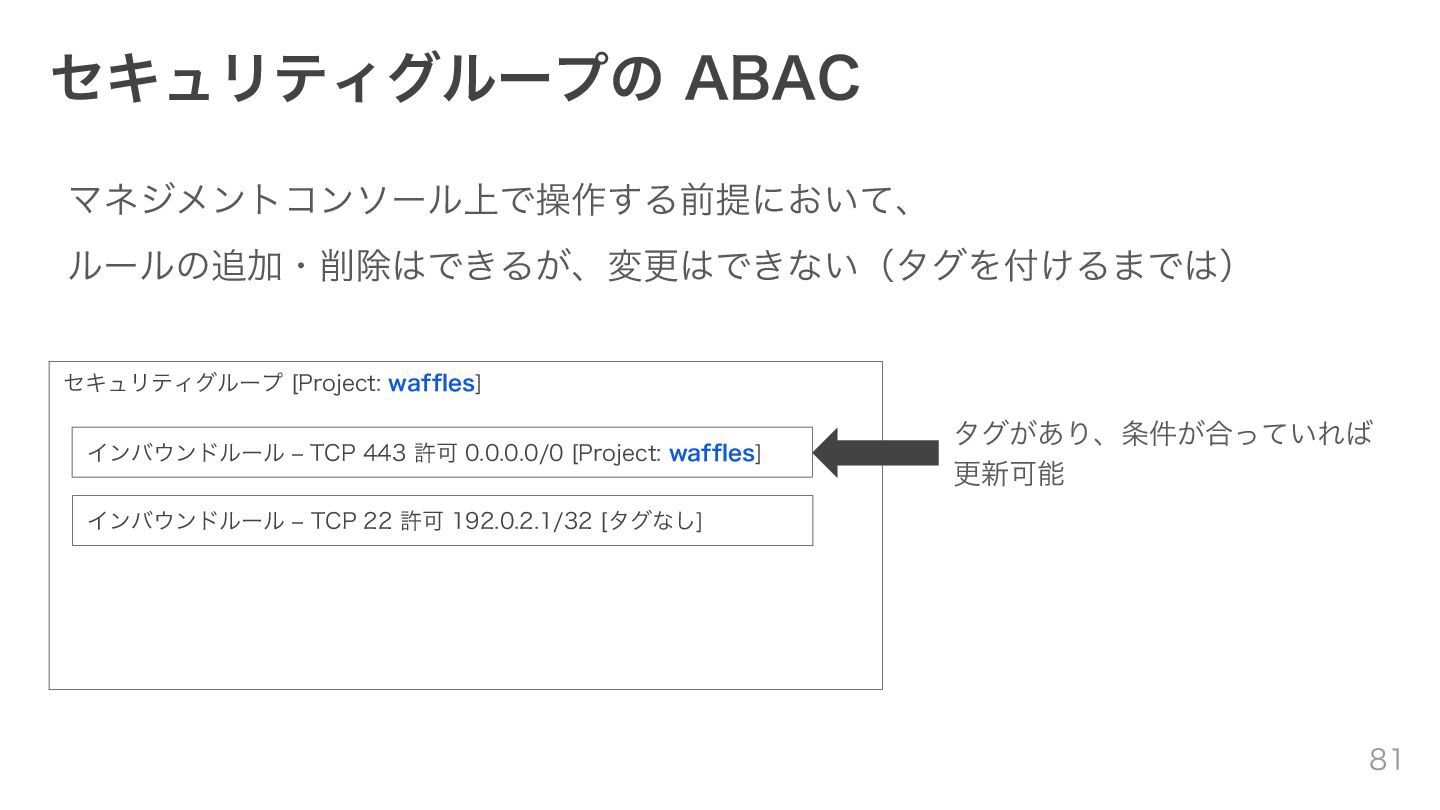The image size is (1440, 810).
Task: Click the word ABAC in the title
Action: tap(772, 79)
